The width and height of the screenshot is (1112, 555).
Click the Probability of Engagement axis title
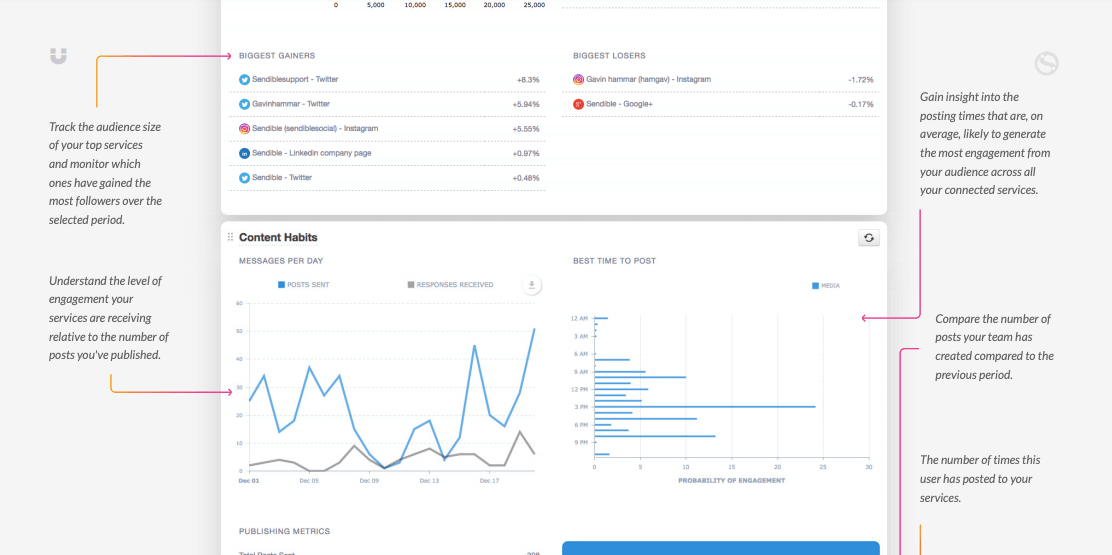tap(731, 481)
